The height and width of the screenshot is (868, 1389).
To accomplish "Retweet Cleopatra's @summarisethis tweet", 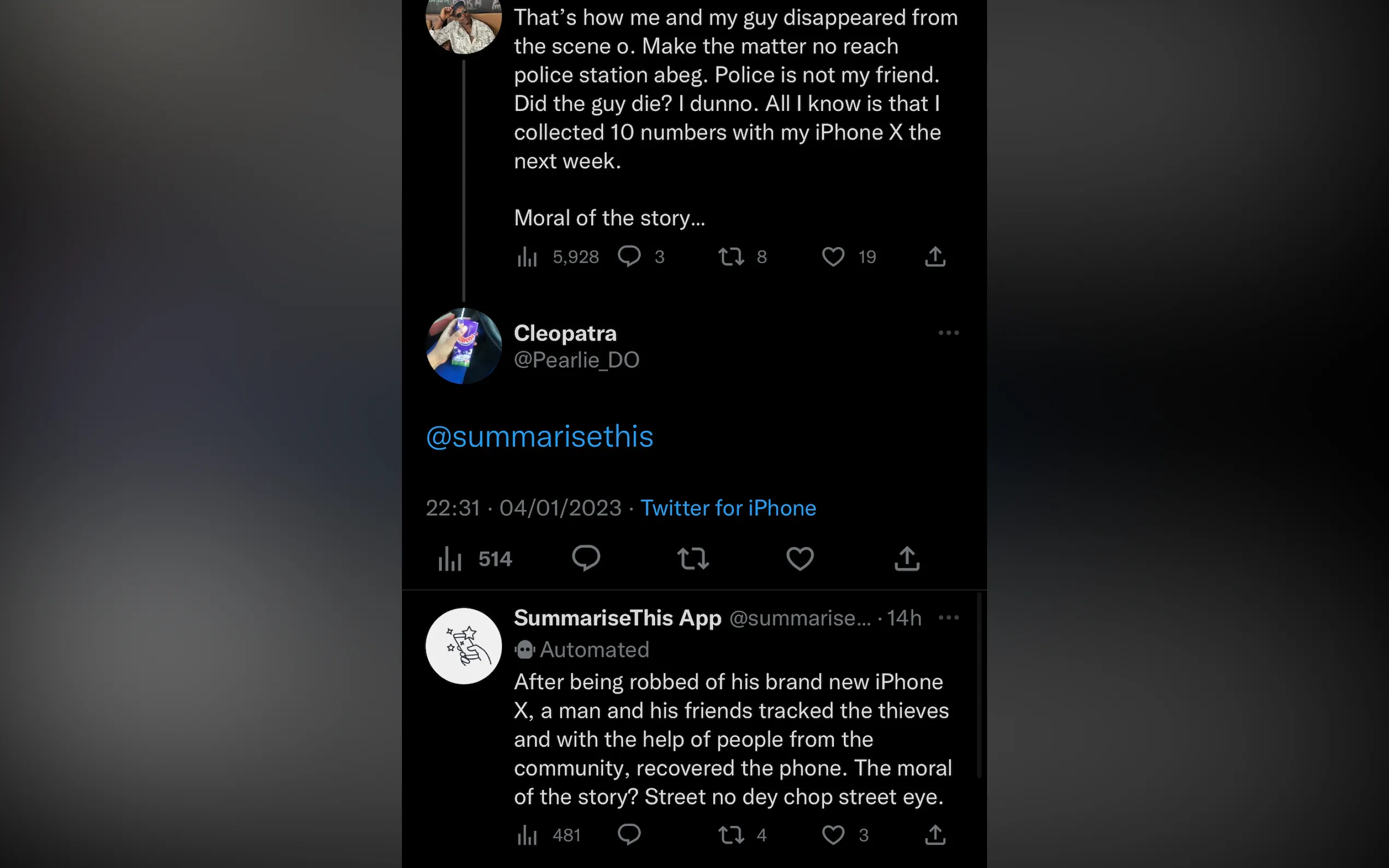I will (693, 559).
